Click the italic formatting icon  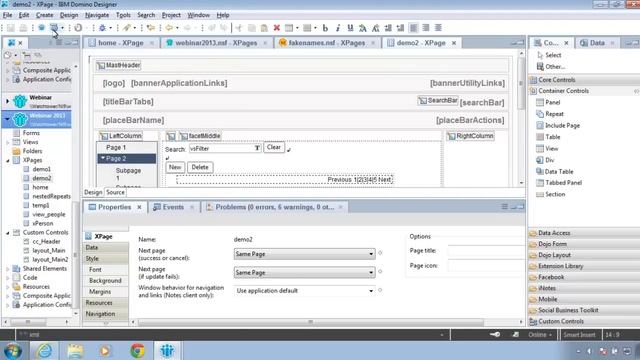coord(338,28)
